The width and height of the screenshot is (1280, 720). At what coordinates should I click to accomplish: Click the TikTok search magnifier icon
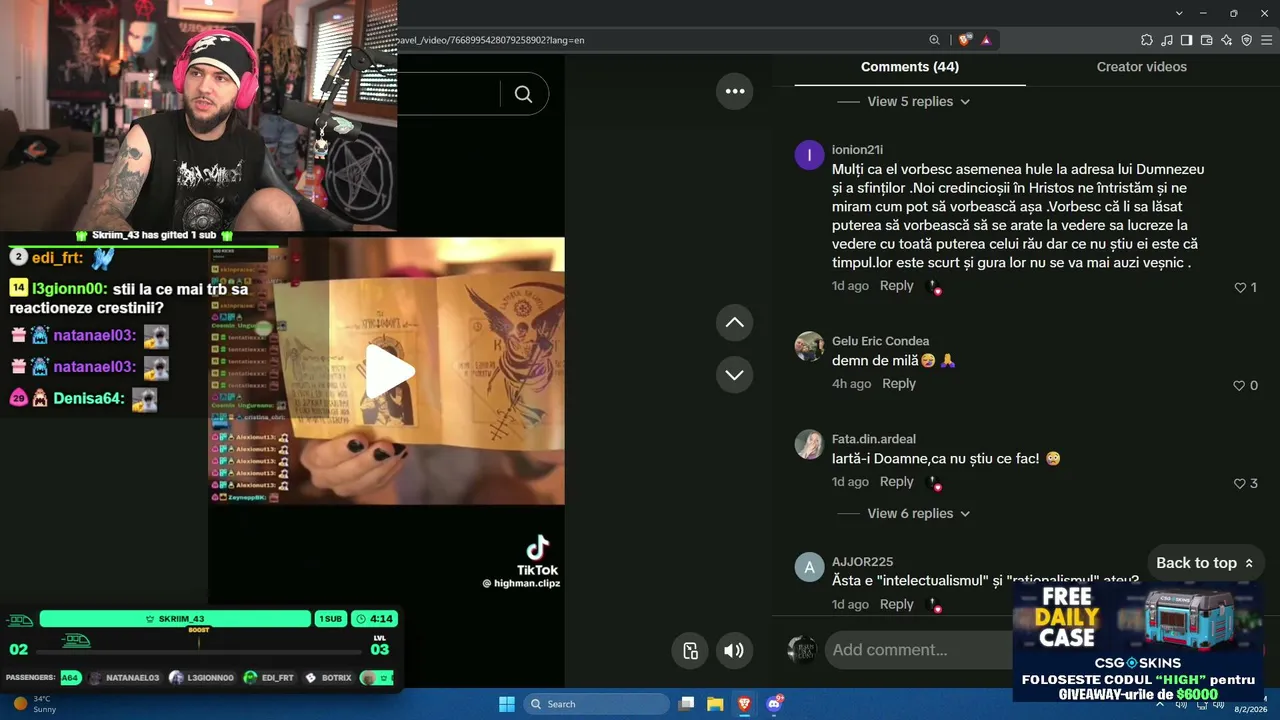coord(523,94)
